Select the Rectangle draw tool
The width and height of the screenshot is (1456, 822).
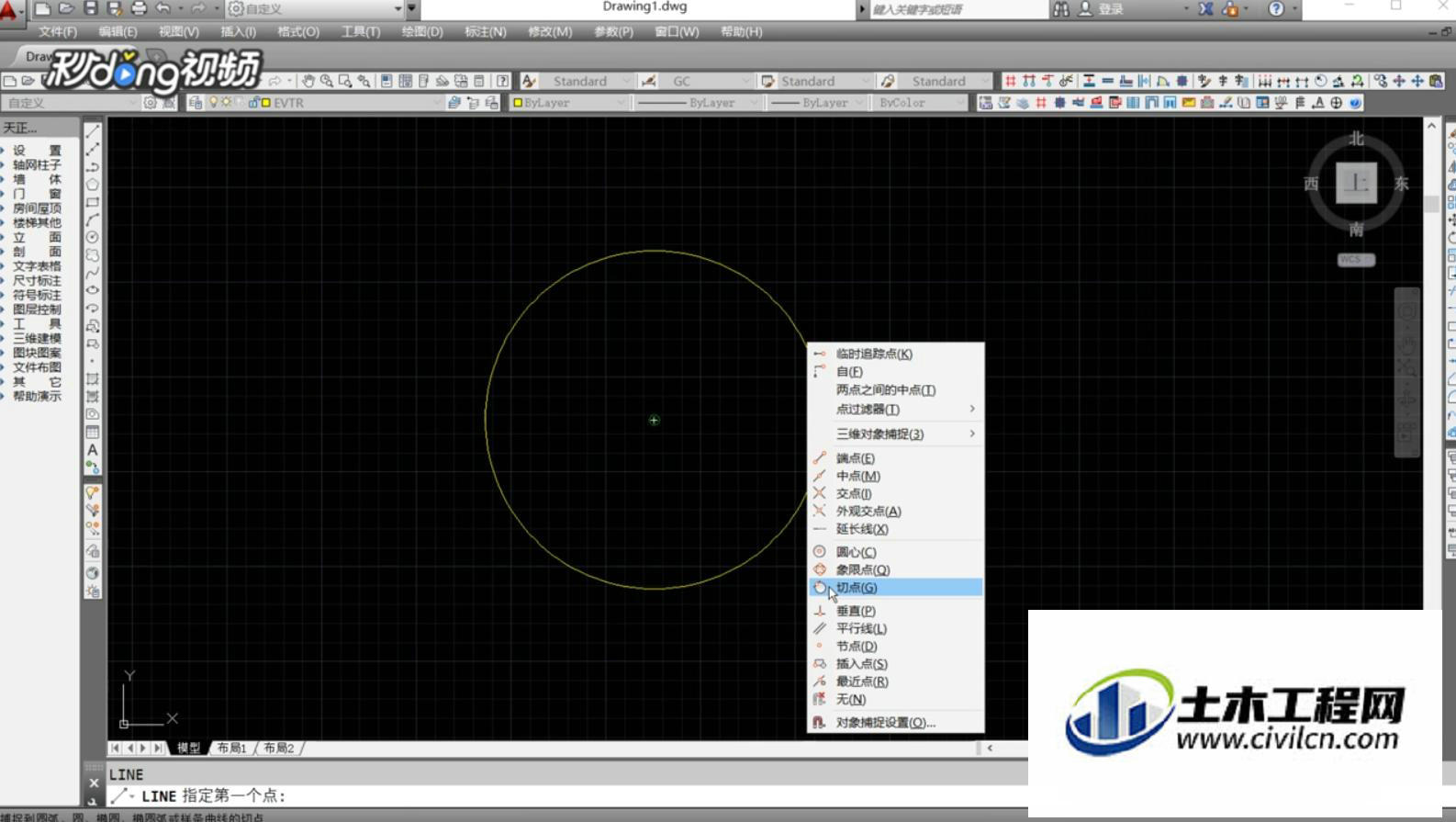tap(93, 202)
